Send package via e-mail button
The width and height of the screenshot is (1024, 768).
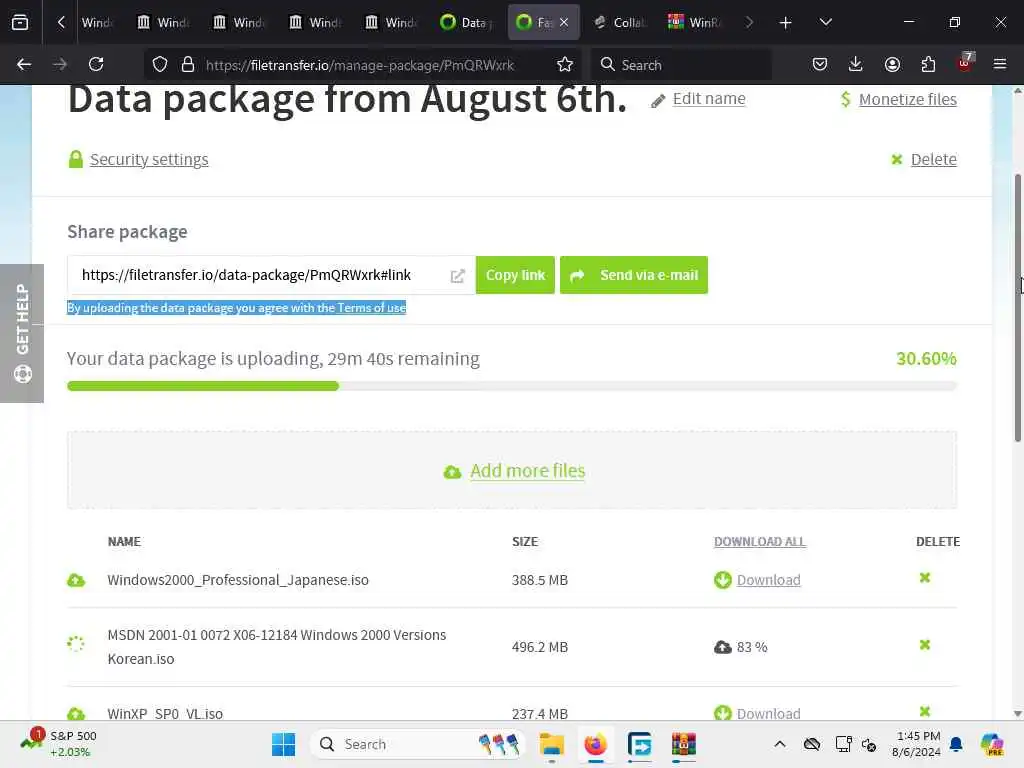[x=633, y=275]
